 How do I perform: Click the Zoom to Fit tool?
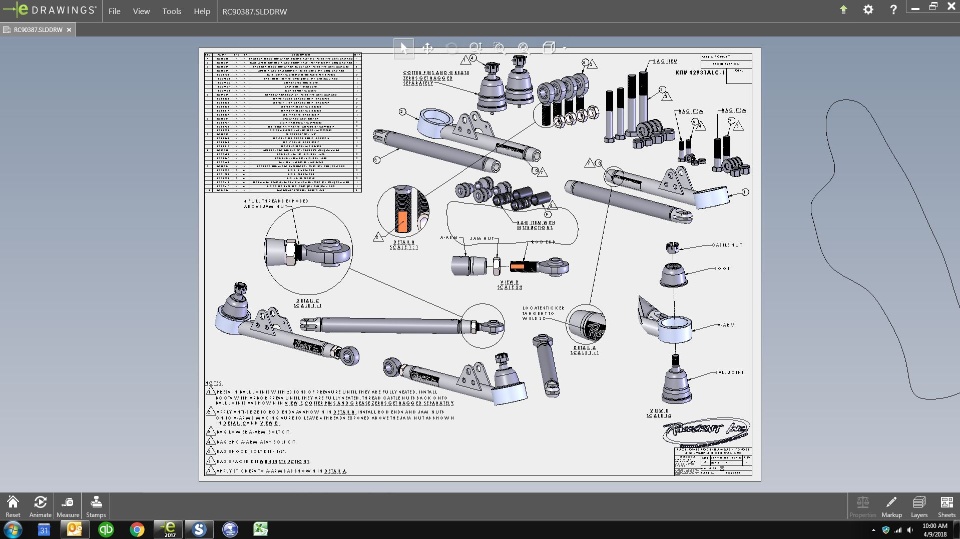point(523,48)
